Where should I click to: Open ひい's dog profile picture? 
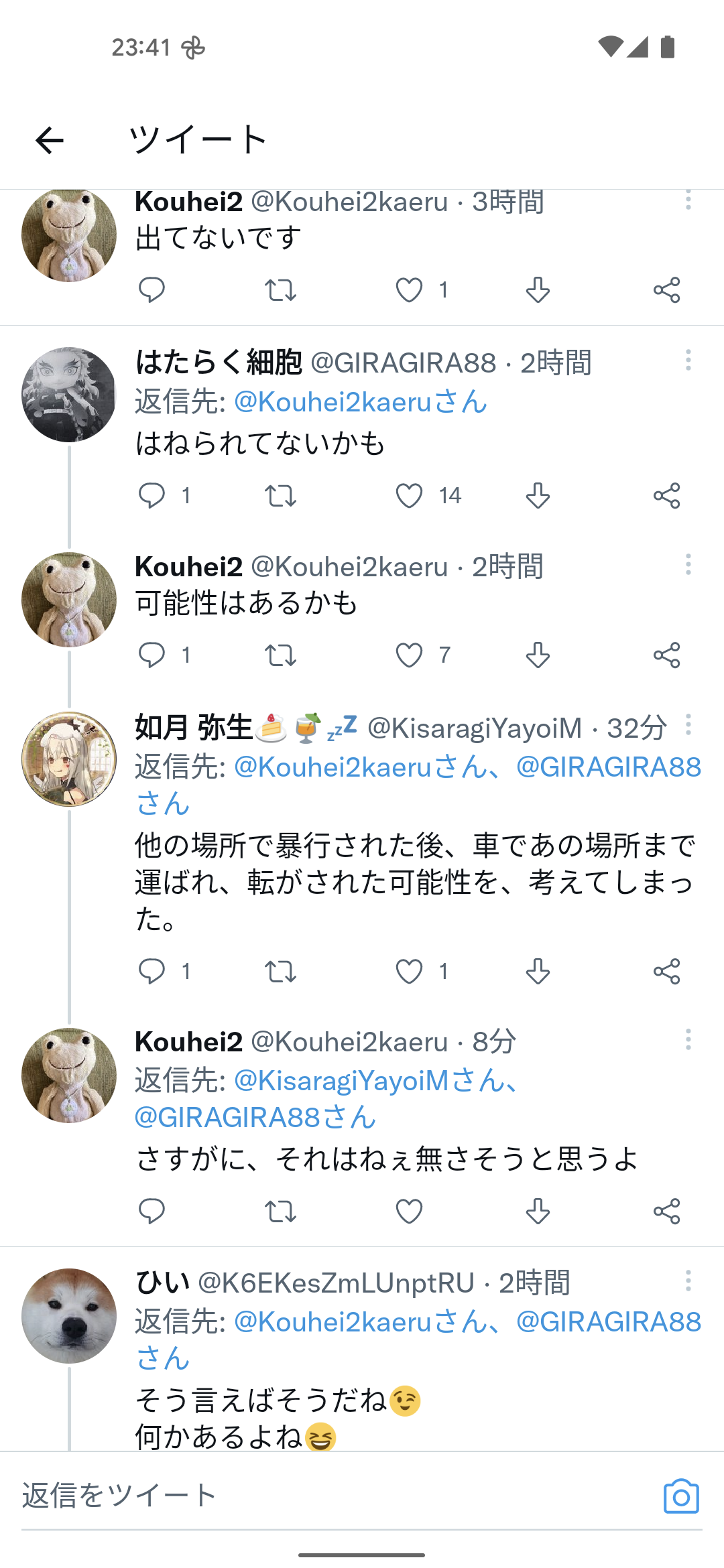(69, 1315)
